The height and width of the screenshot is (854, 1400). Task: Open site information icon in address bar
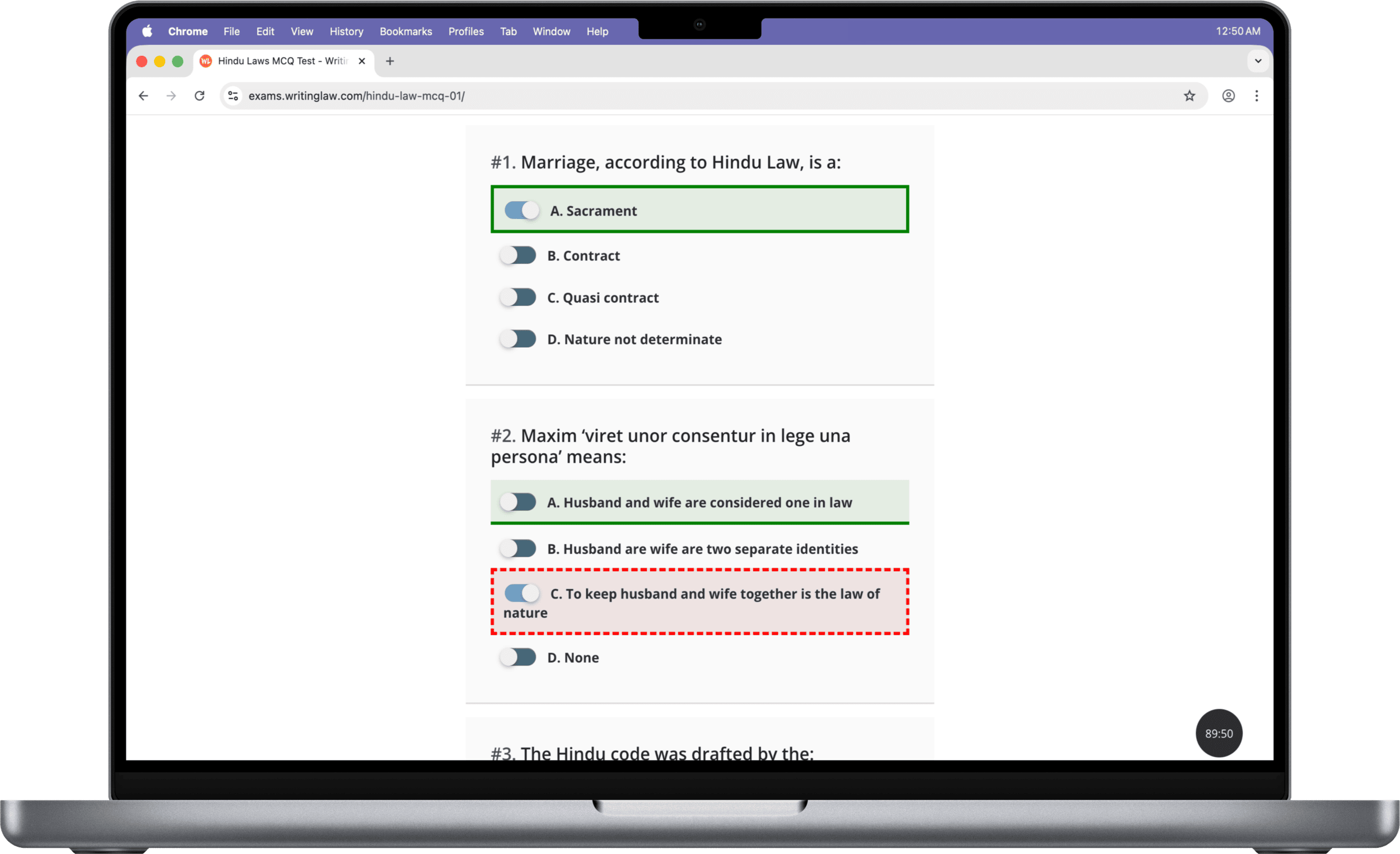pos(233,96)
